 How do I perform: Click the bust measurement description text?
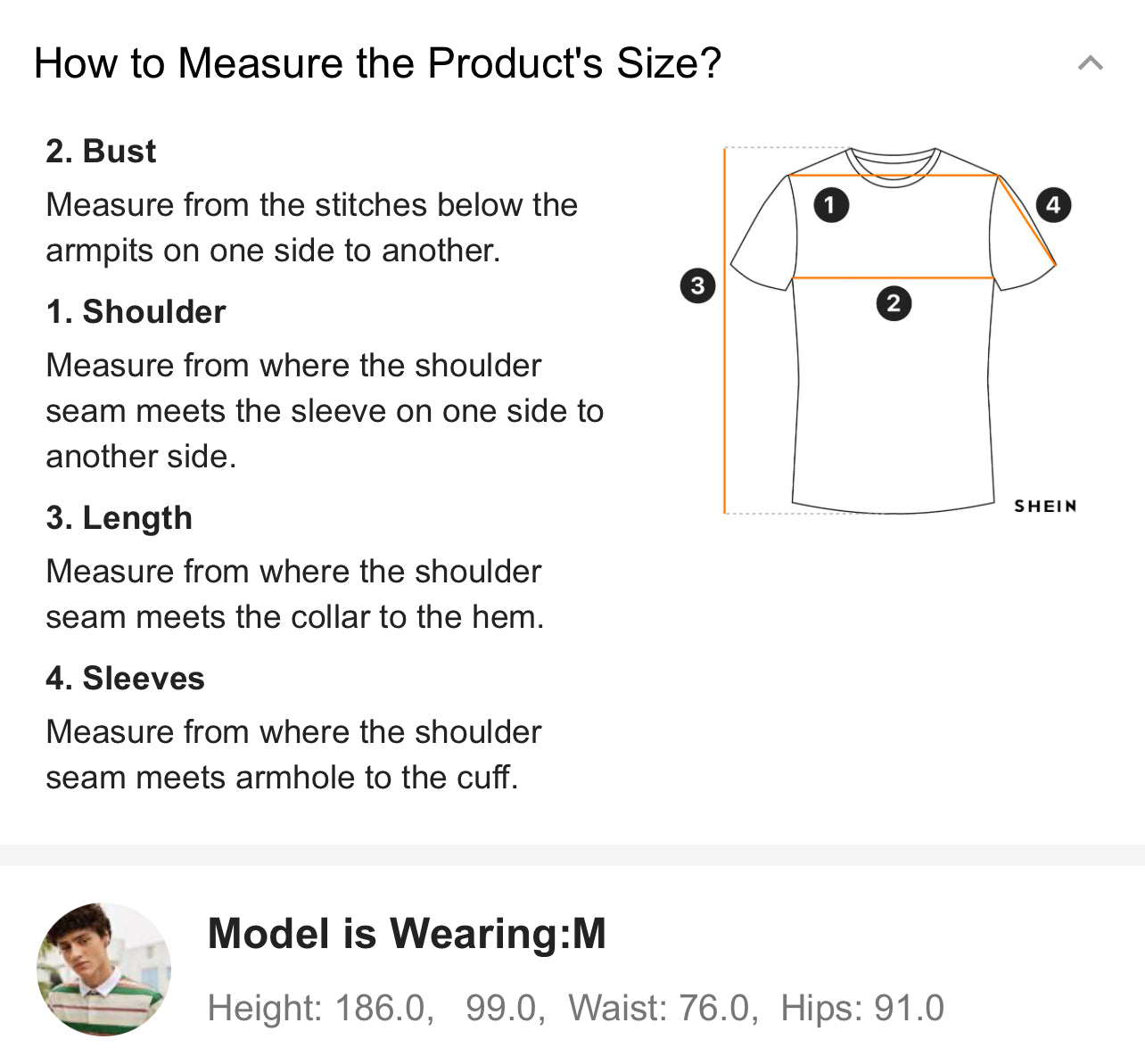point(311,227)
